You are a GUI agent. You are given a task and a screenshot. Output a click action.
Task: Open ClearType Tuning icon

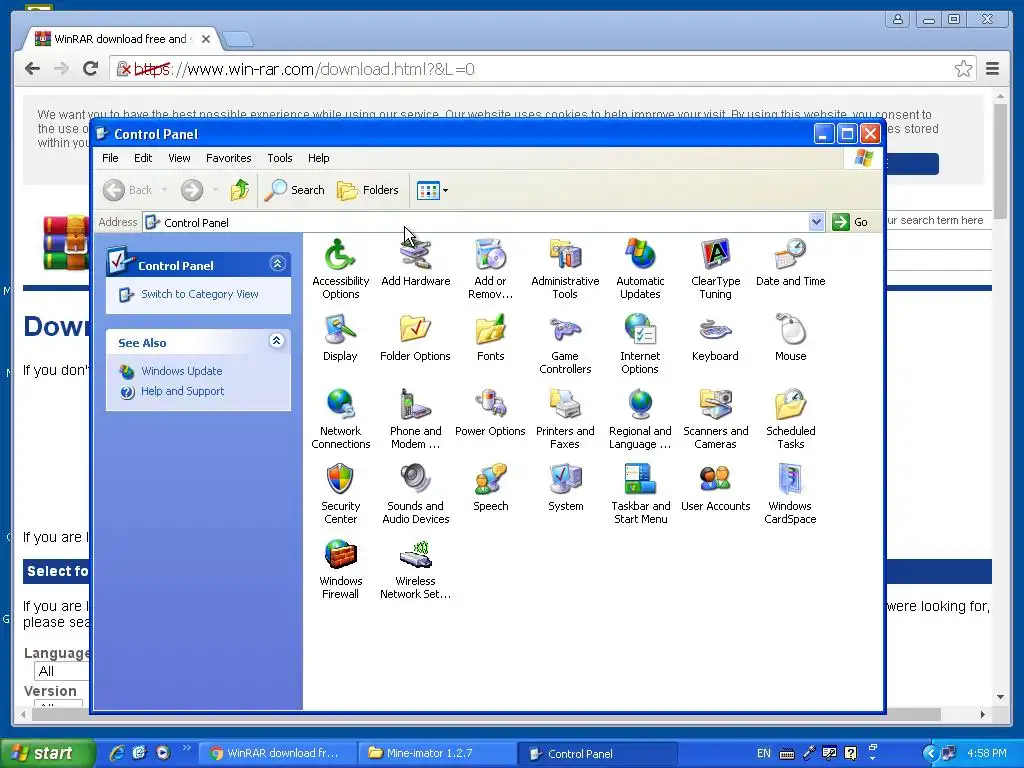click(715, 268)
